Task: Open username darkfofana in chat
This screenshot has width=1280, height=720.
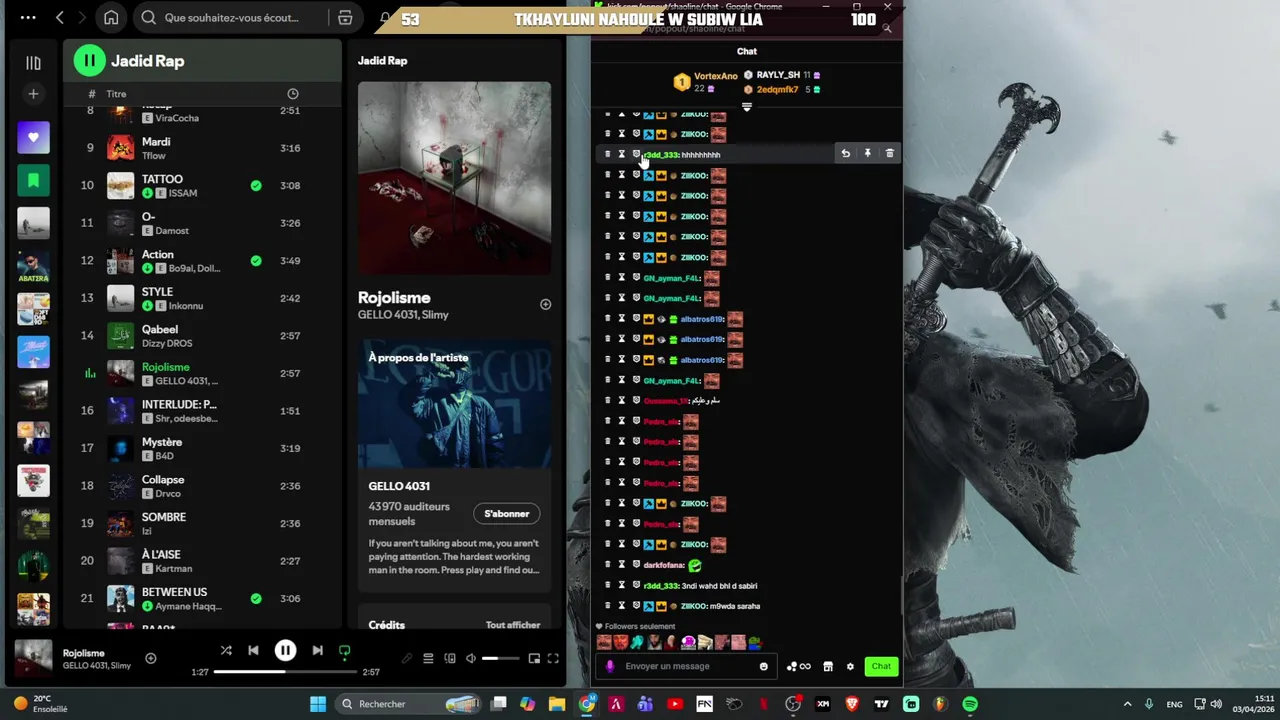Action: (x=664, y=566)
